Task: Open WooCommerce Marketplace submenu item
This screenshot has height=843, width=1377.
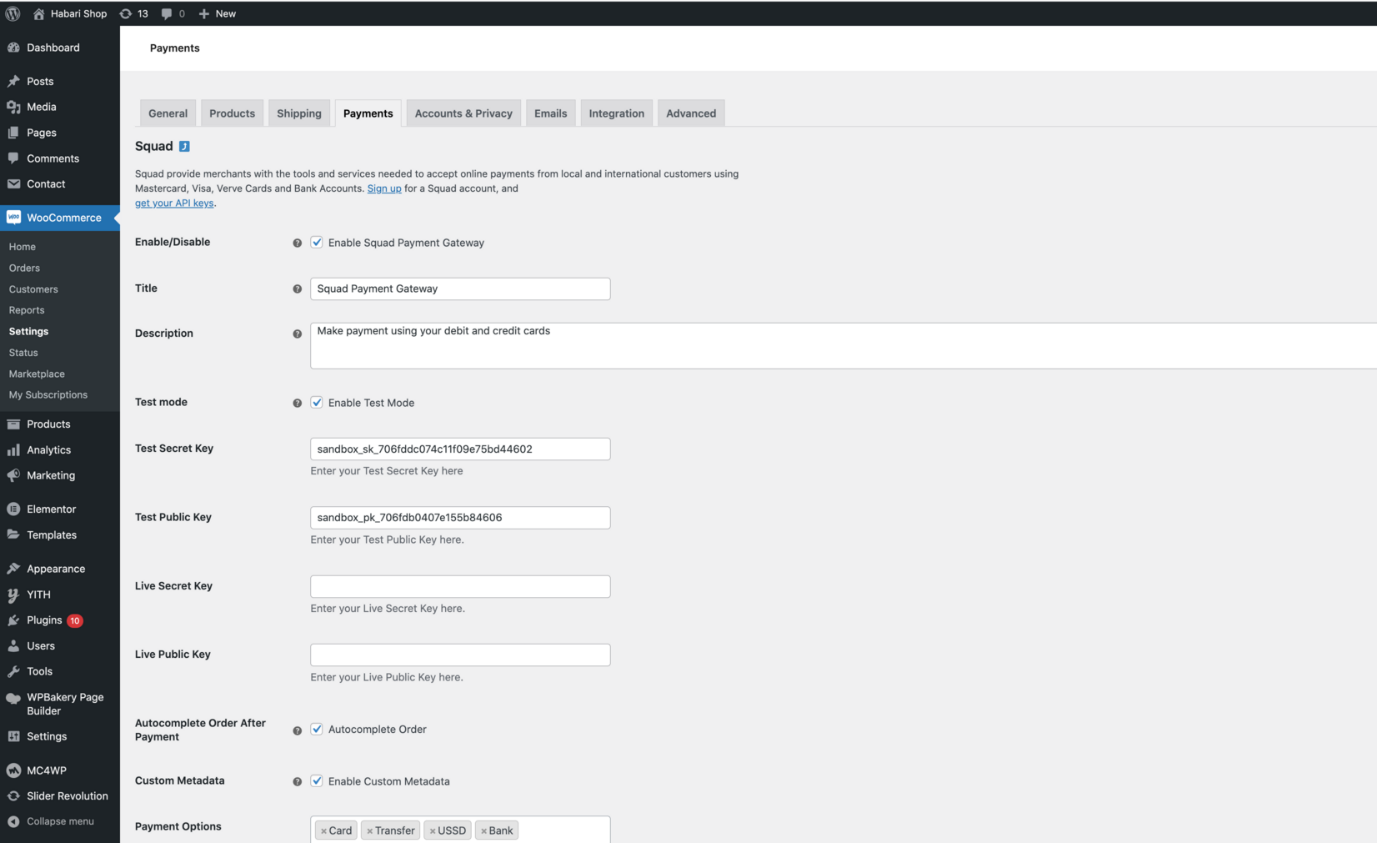Action: coord(36,374)
